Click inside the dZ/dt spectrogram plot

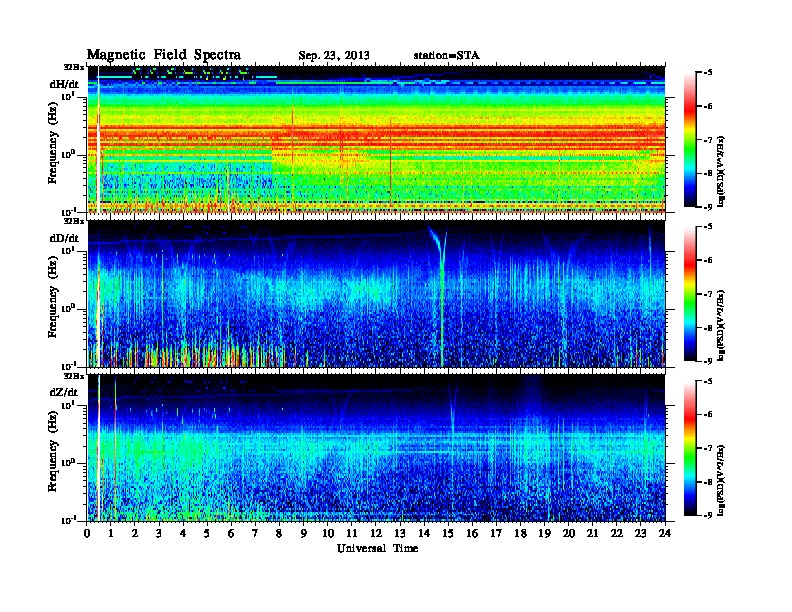coord(376,448)
